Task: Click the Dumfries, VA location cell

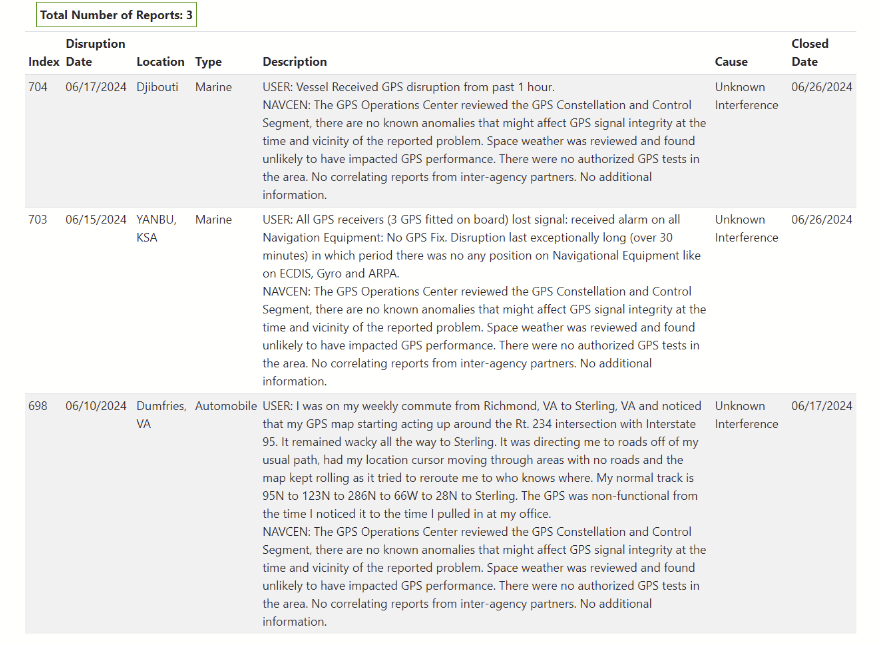Action: (161, 415)
